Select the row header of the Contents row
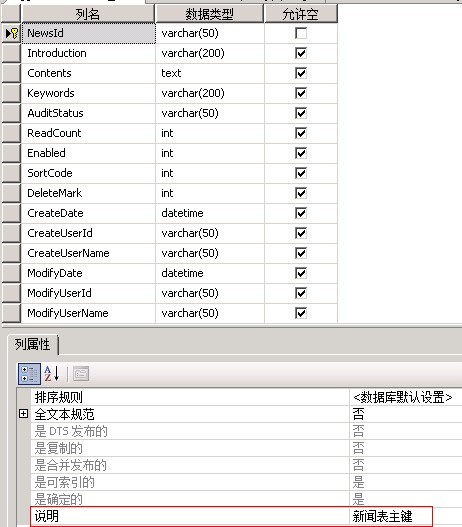This screenshot has width=462, height=527. pyautogui.click(x=11, y=73)
